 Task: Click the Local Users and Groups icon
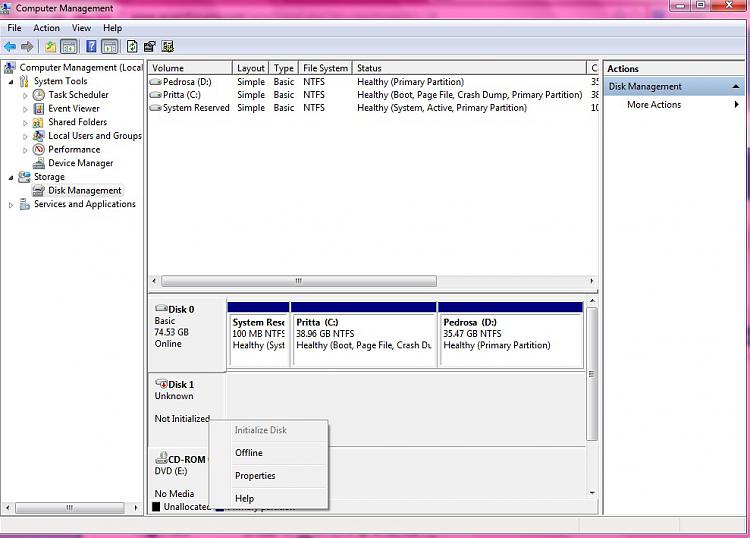pos(39,136)
